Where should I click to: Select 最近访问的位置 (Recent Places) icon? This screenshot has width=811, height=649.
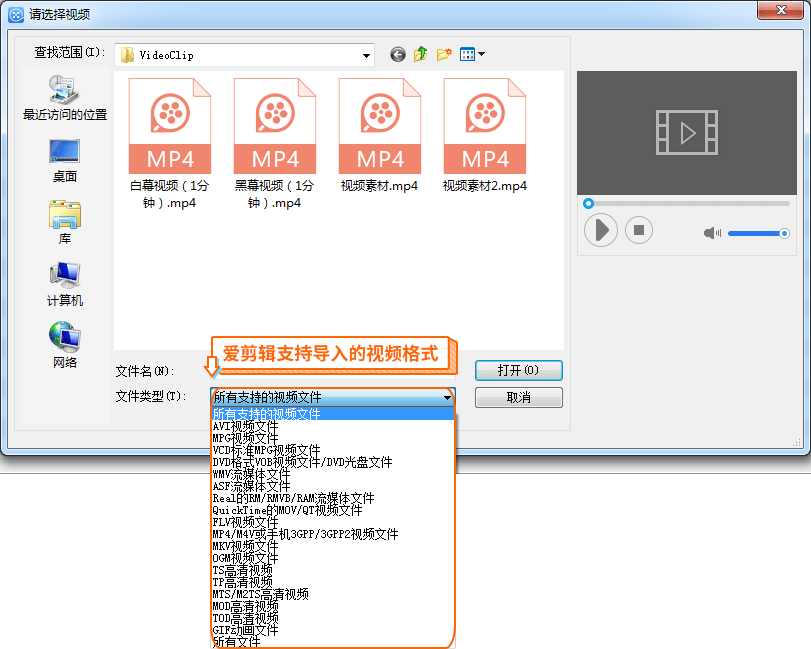64,97
